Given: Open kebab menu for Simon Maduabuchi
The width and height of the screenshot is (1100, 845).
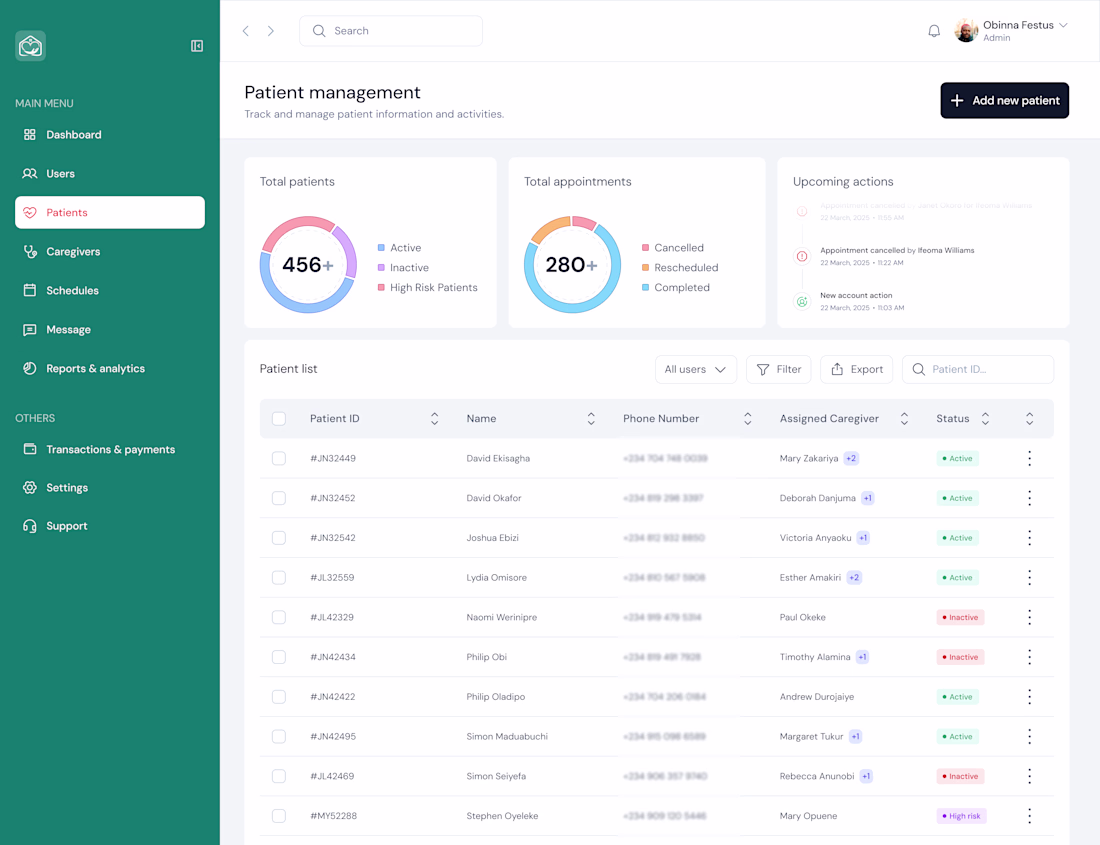Looking at the screenshot, I should (x=1030, y=736).
